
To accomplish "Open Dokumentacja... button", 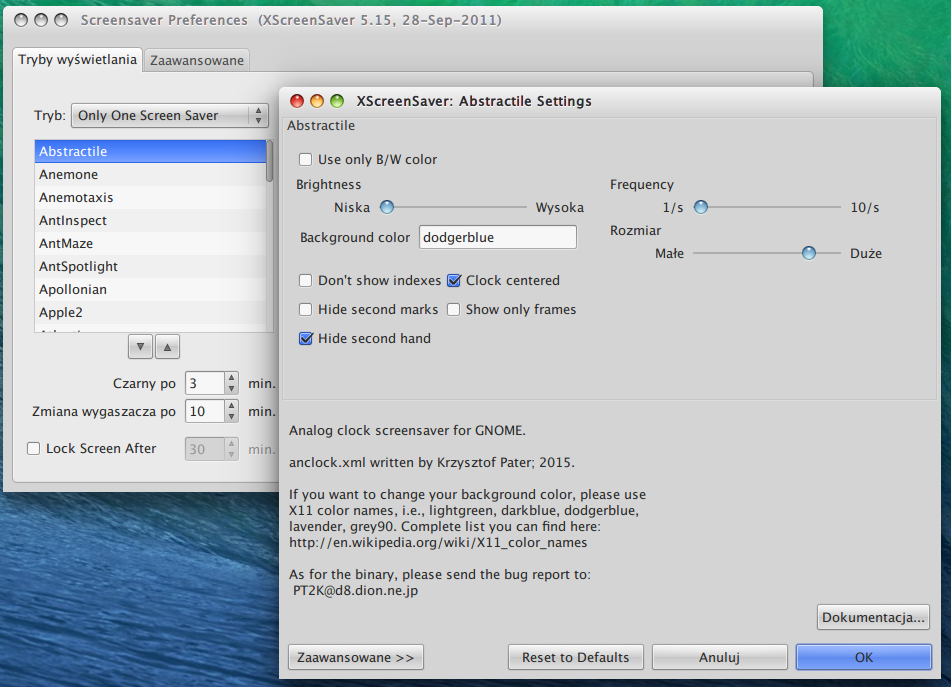I will pos(873,617).
